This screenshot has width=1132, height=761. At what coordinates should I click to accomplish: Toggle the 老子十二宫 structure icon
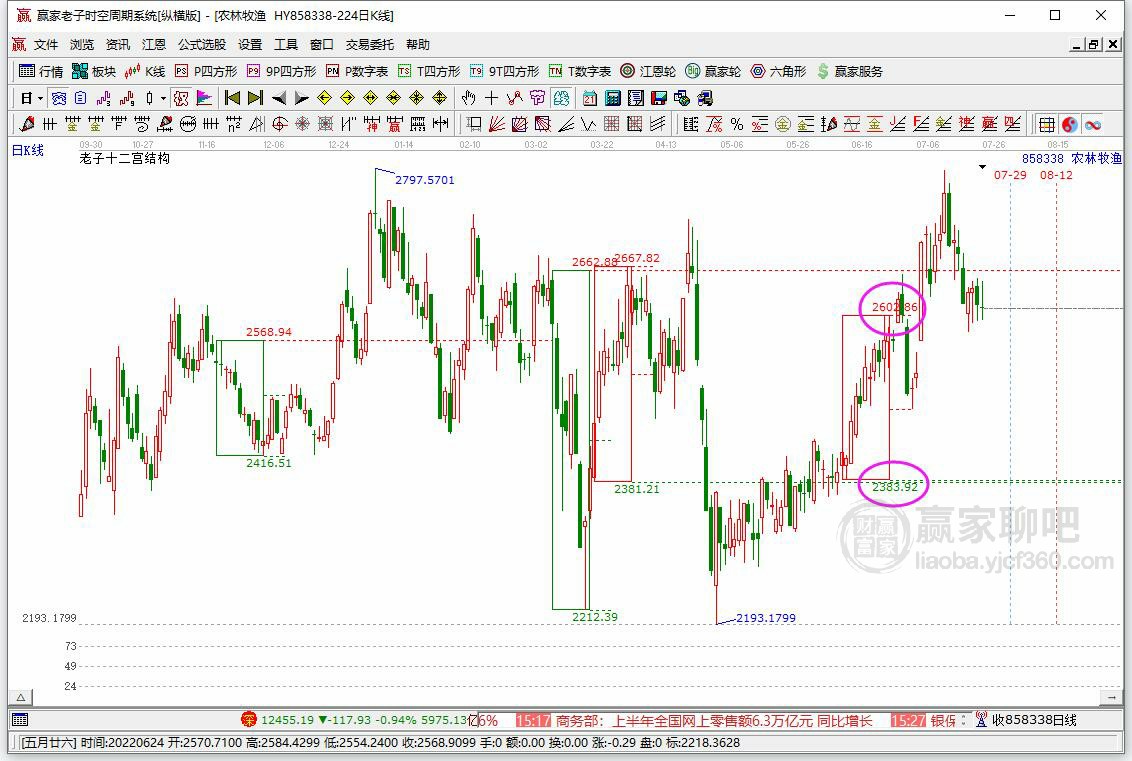181,98
